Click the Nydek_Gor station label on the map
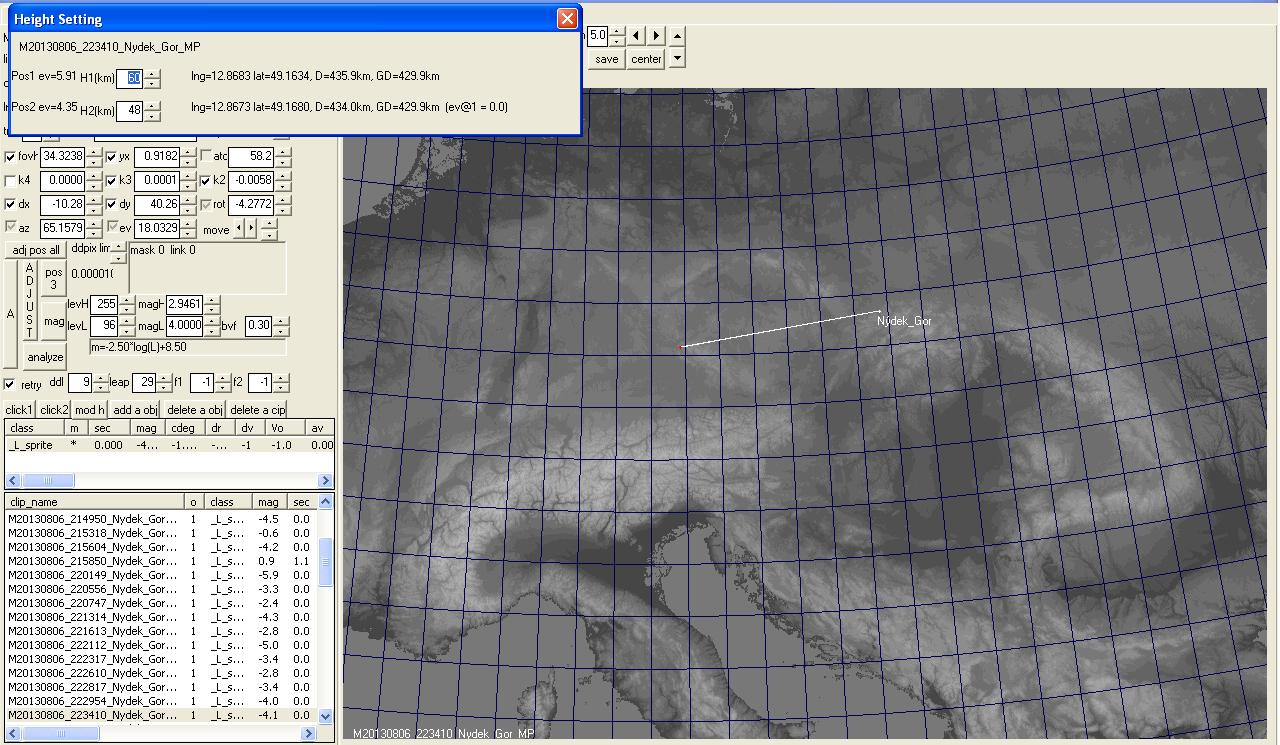Viewport: 1280px width, 745px height. (x=904, y=321)
